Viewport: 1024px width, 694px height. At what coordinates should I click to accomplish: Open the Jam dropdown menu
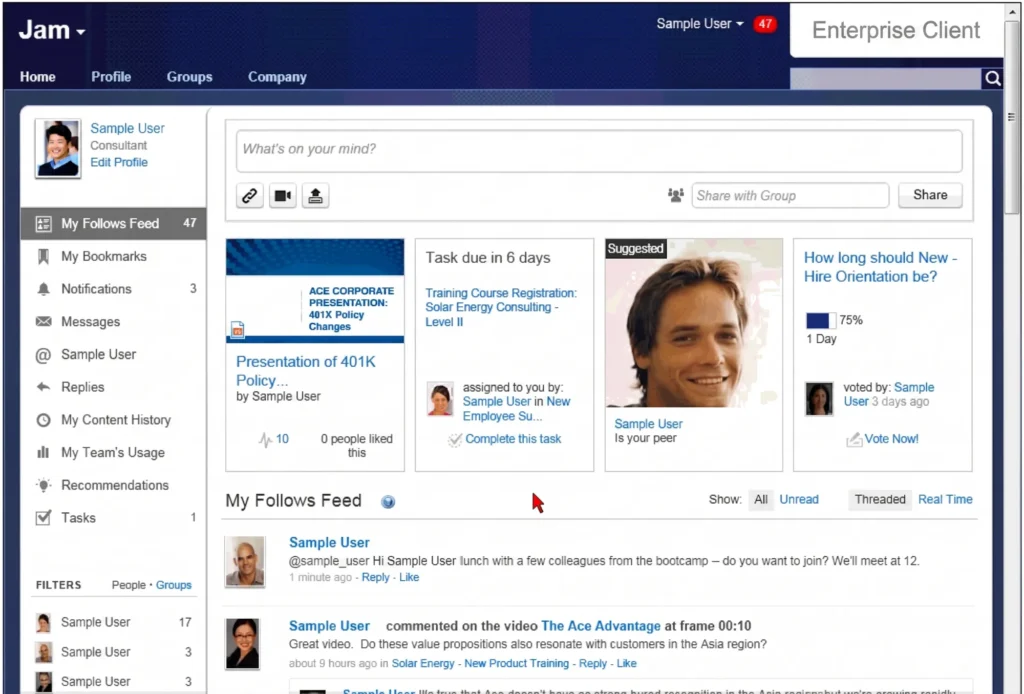(x=52, y=30)
